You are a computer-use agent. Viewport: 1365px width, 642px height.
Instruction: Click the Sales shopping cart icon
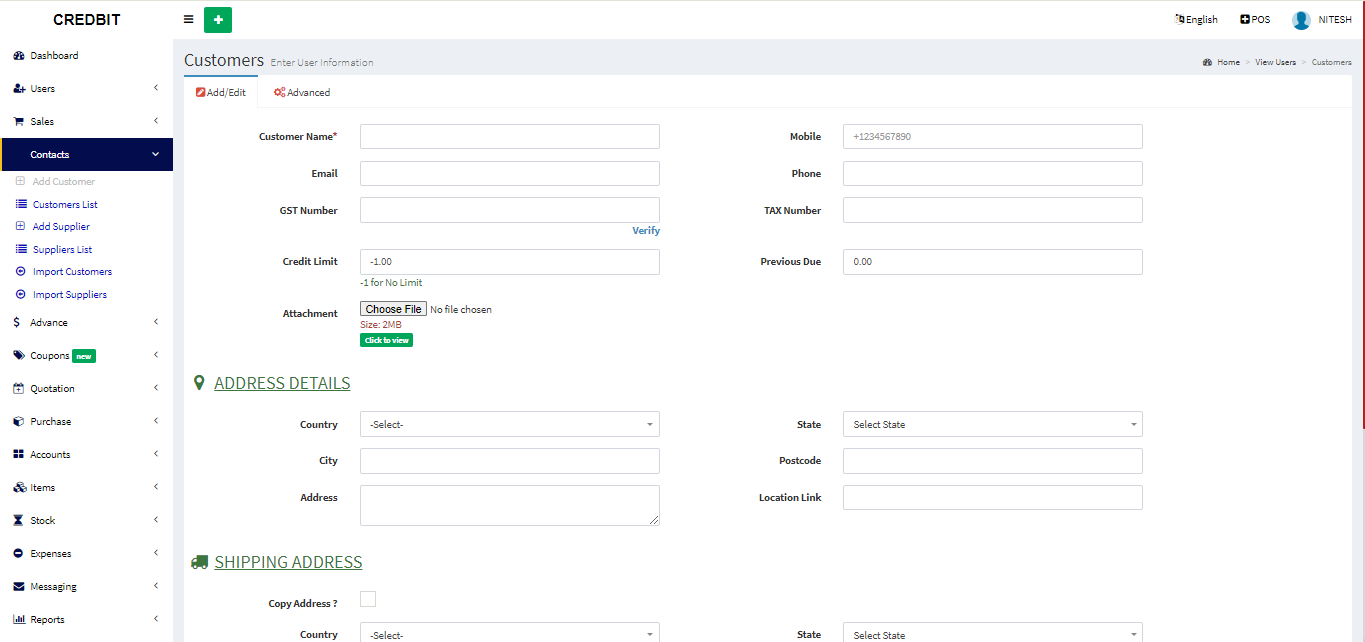tap(19, 122)
